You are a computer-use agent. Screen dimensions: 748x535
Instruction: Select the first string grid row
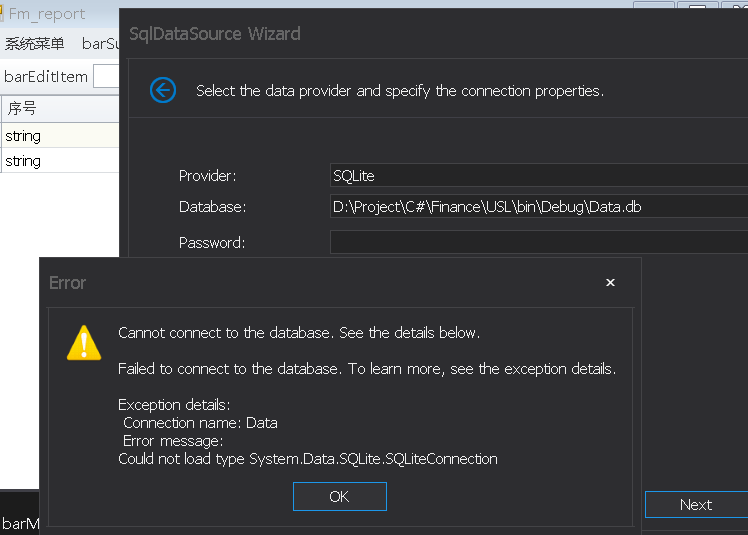pos(60,136)
